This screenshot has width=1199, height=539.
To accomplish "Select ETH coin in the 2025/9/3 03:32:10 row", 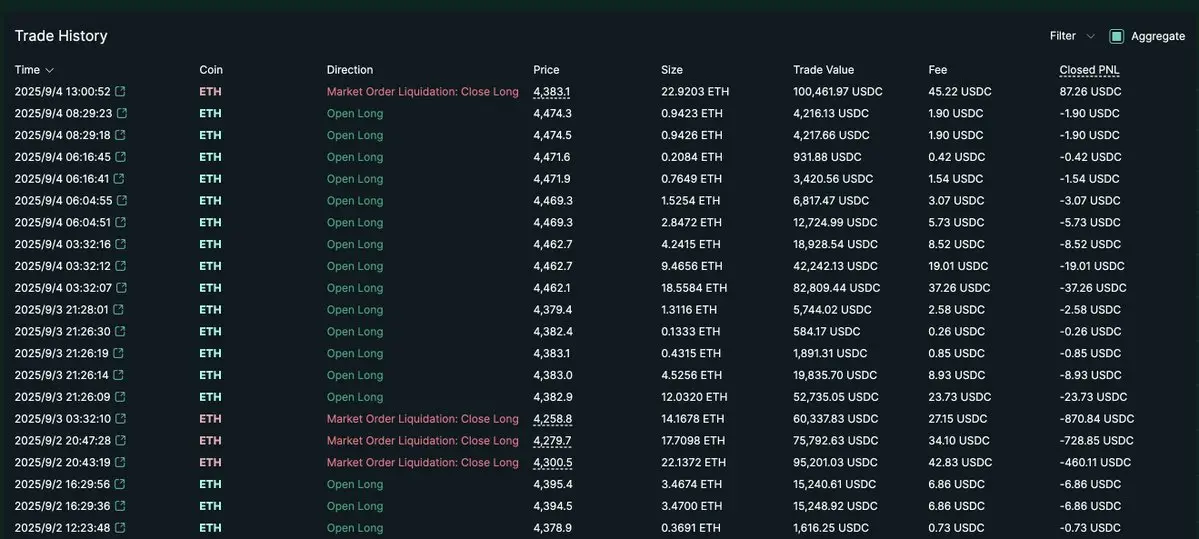I will (x=210, y=419).
